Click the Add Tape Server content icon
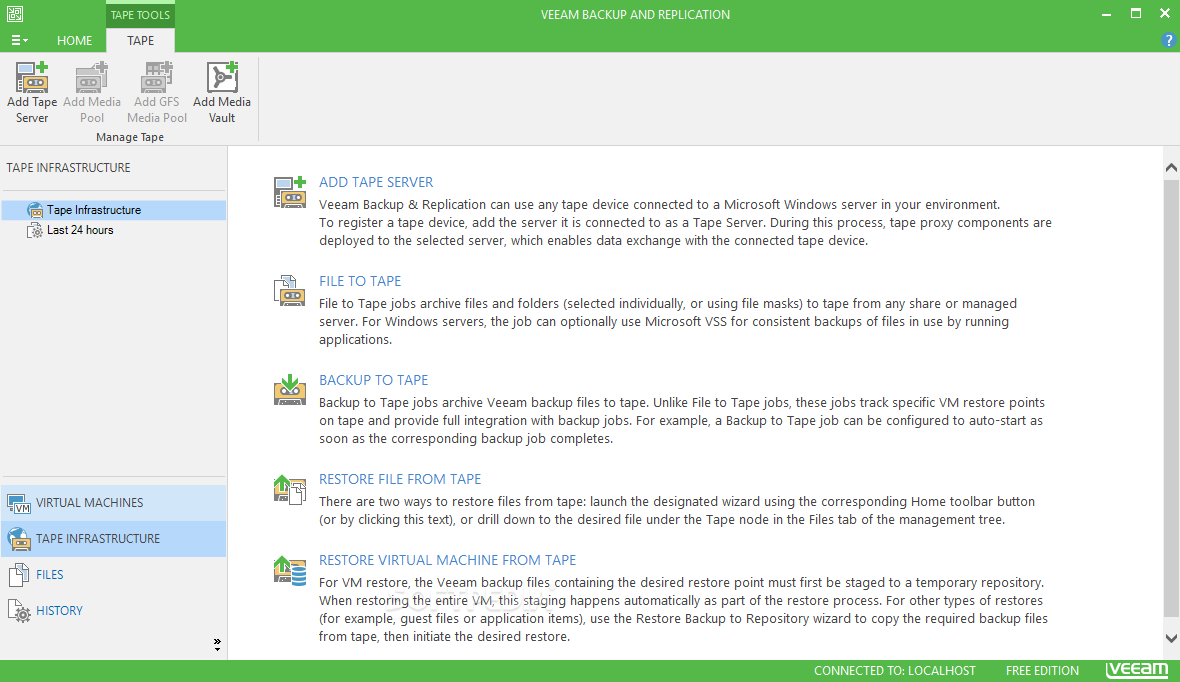Image resolution: width=1180 pixels, height=682 pixels. (290, 192)
